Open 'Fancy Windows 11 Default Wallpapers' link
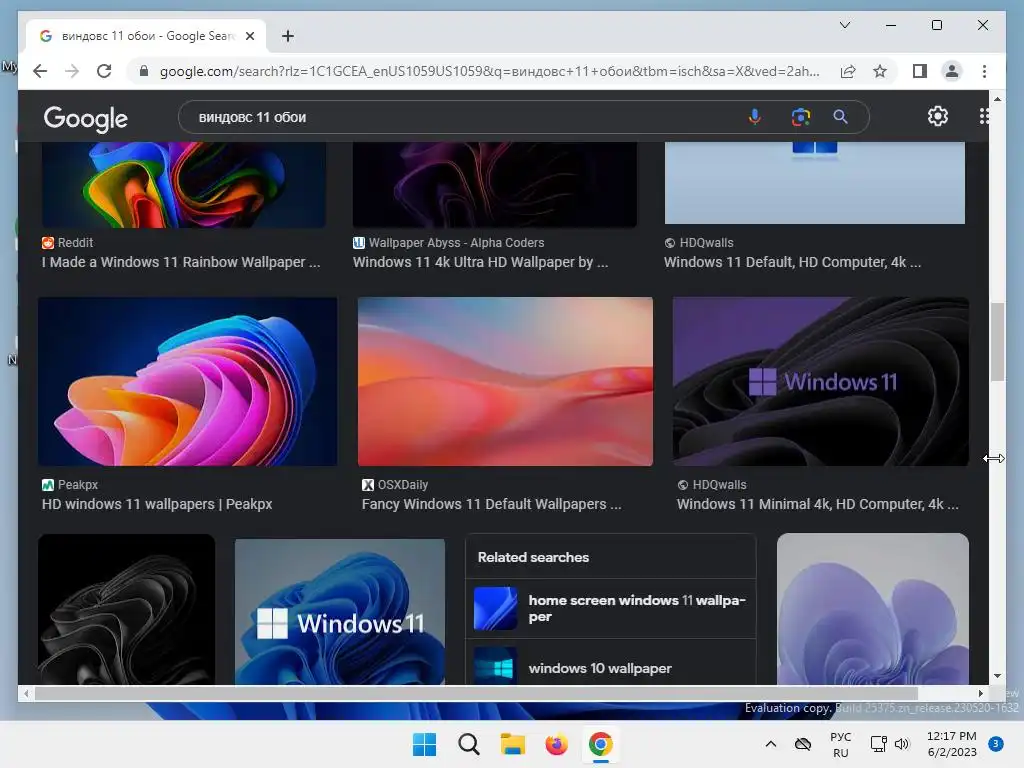The height and width of the screenshot is (768, 1024). 491,504
